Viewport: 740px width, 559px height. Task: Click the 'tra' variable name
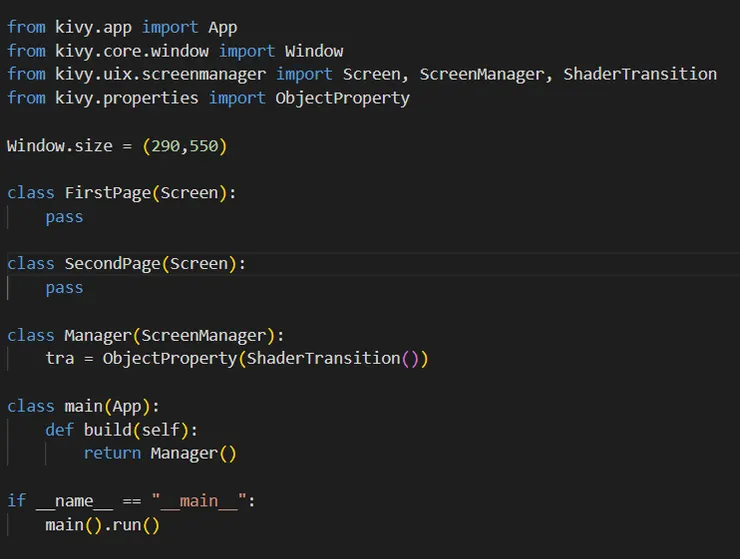[60, 359]
